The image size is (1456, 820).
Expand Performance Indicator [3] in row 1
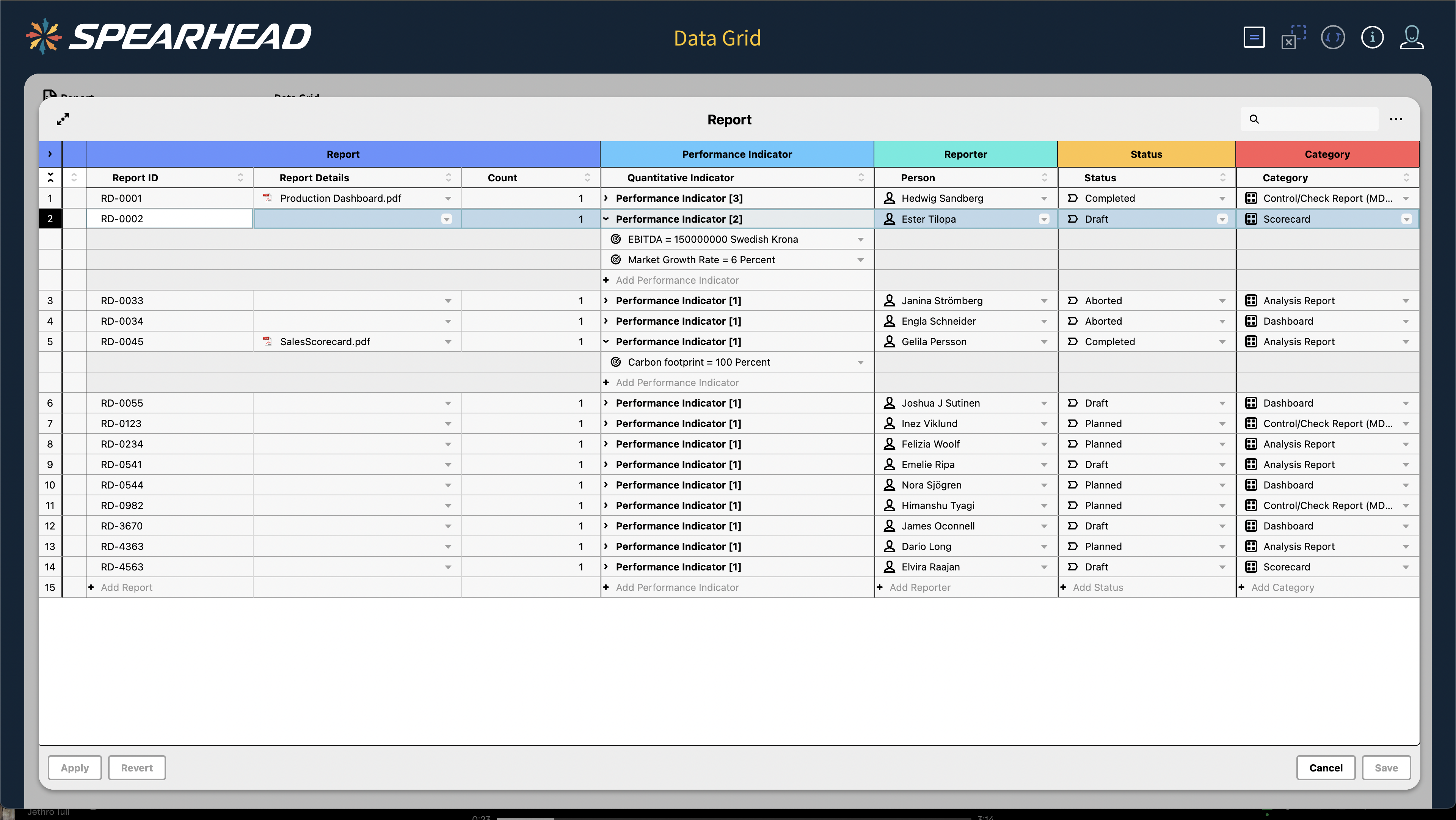606,198
